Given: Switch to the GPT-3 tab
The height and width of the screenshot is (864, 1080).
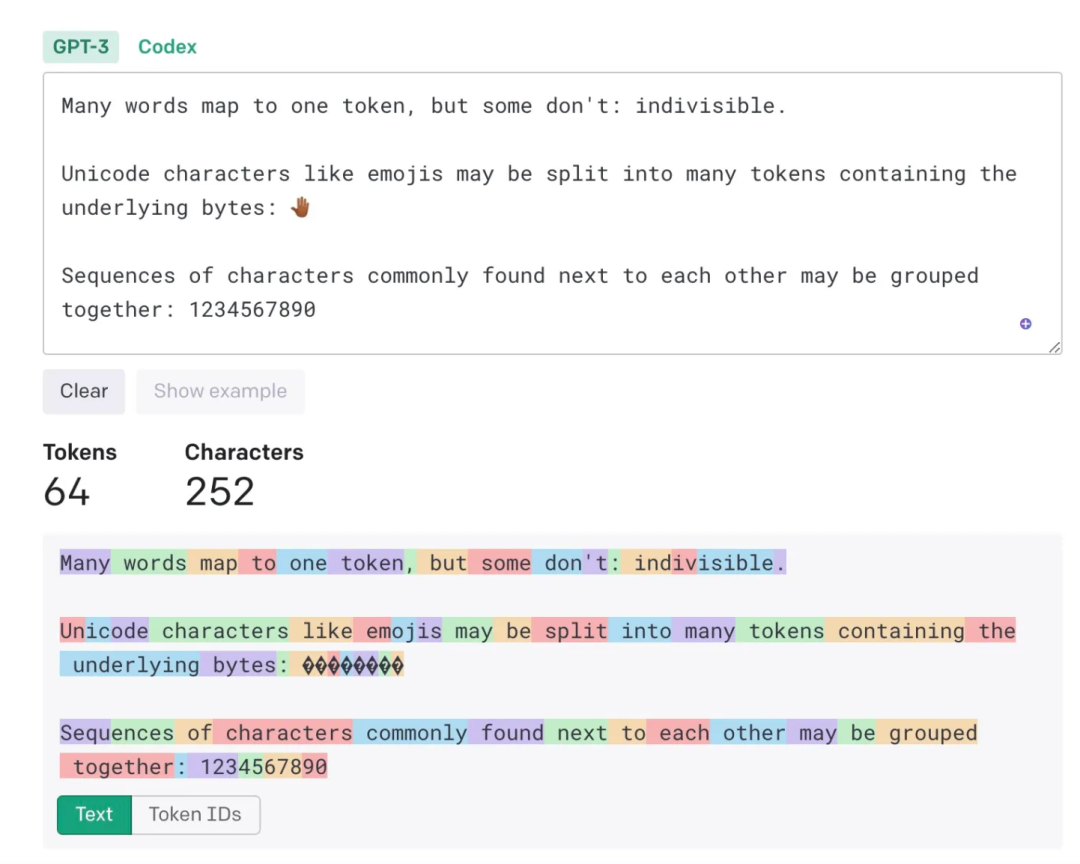Looking at the screenshot, I should click(81, 47).
